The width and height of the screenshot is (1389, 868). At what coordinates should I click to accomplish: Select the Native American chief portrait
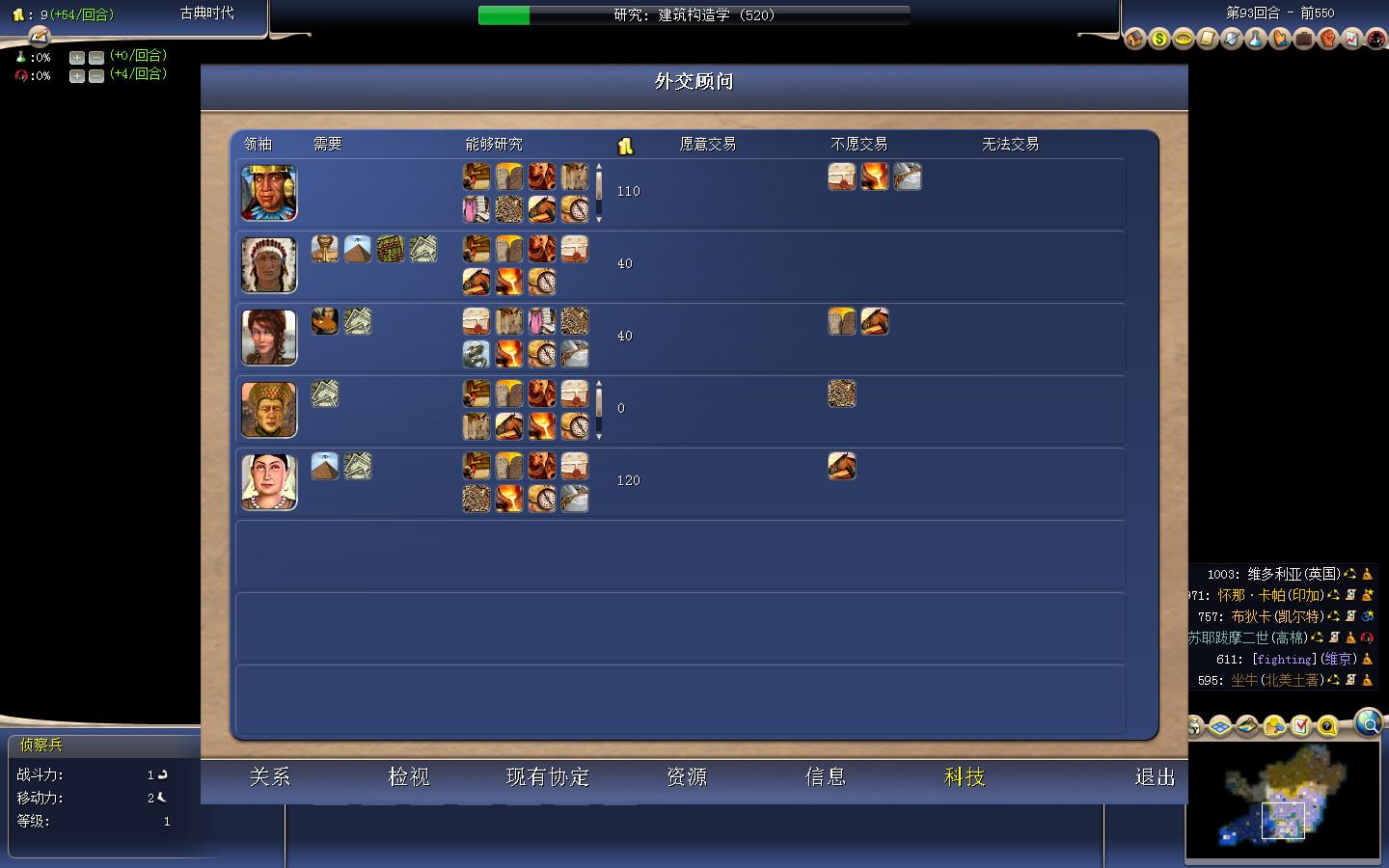(x=269, y=265)
